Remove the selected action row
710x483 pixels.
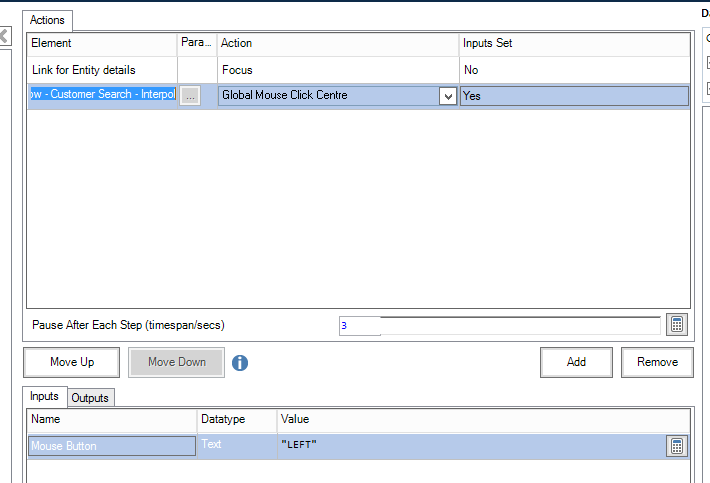tap(657, 362)
